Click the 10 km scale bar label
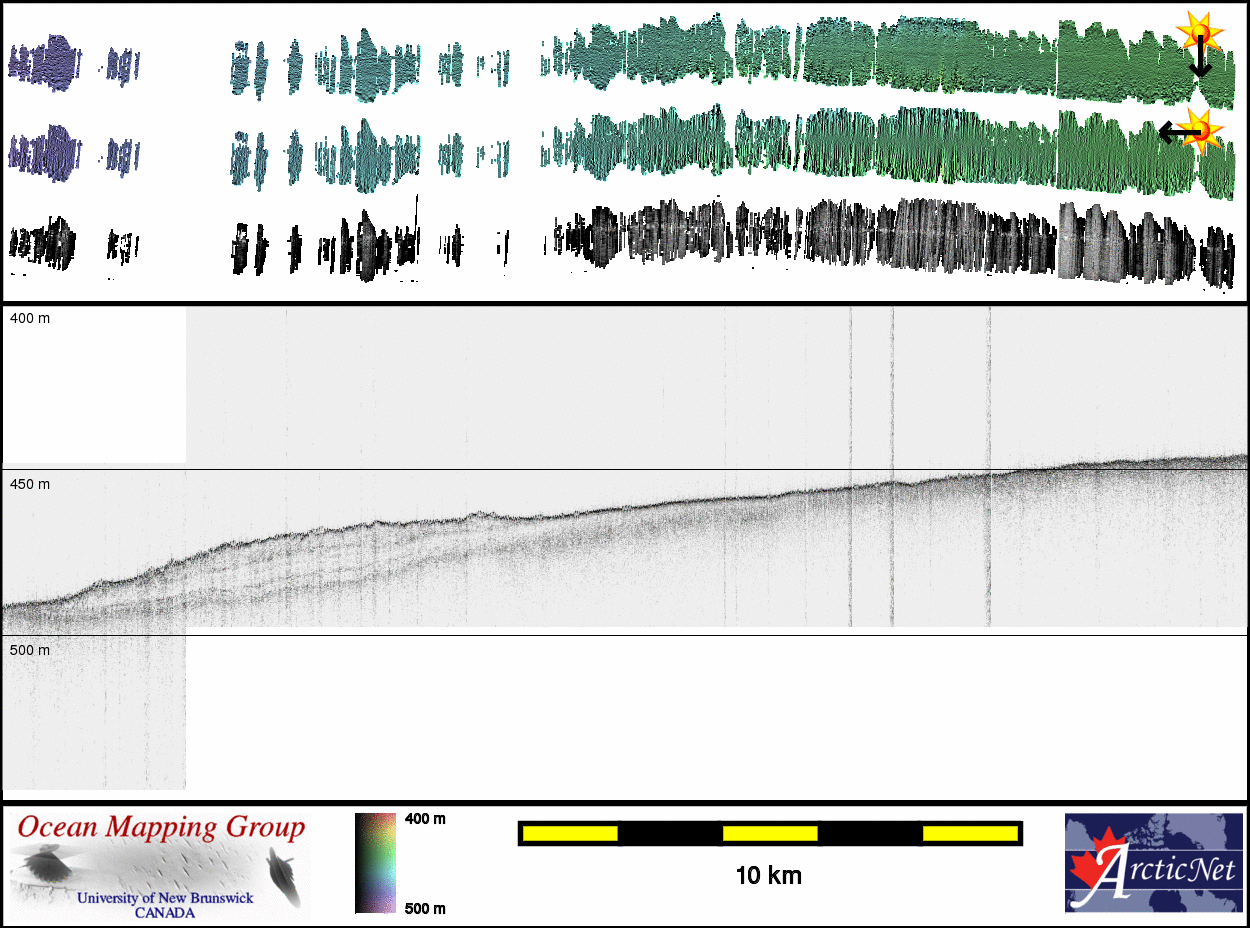 point(768,877)
